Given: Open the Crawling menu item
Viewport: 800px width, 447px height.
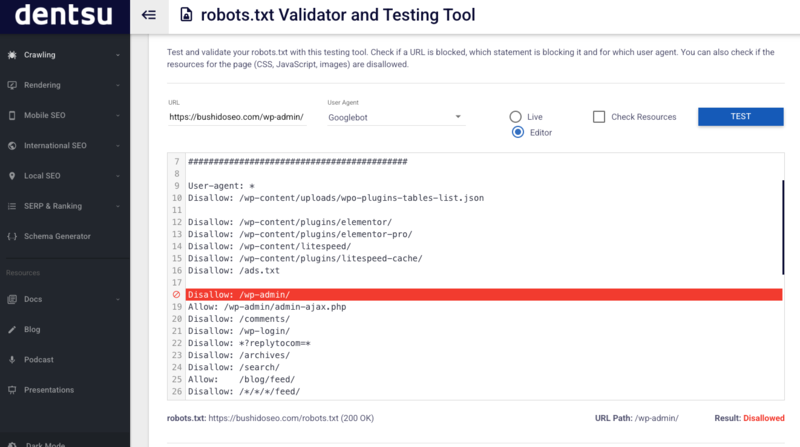Looking at the screenshot, I should 65,55.
